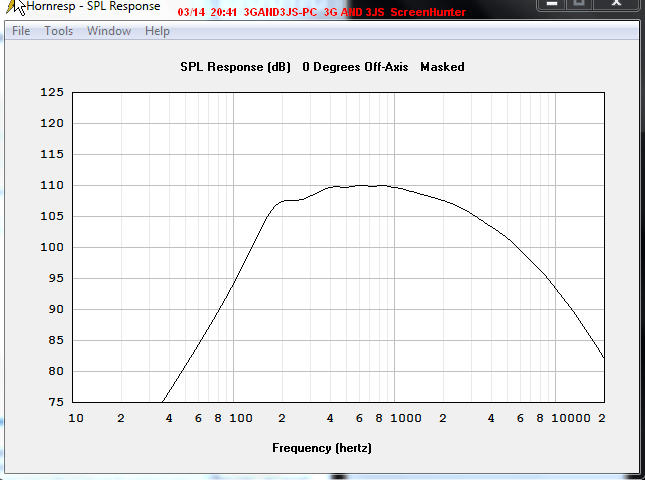Viewport: 645px width, 480px height.
Task: Close the Hornresp SPL Response window
Action: coord(616,4)
